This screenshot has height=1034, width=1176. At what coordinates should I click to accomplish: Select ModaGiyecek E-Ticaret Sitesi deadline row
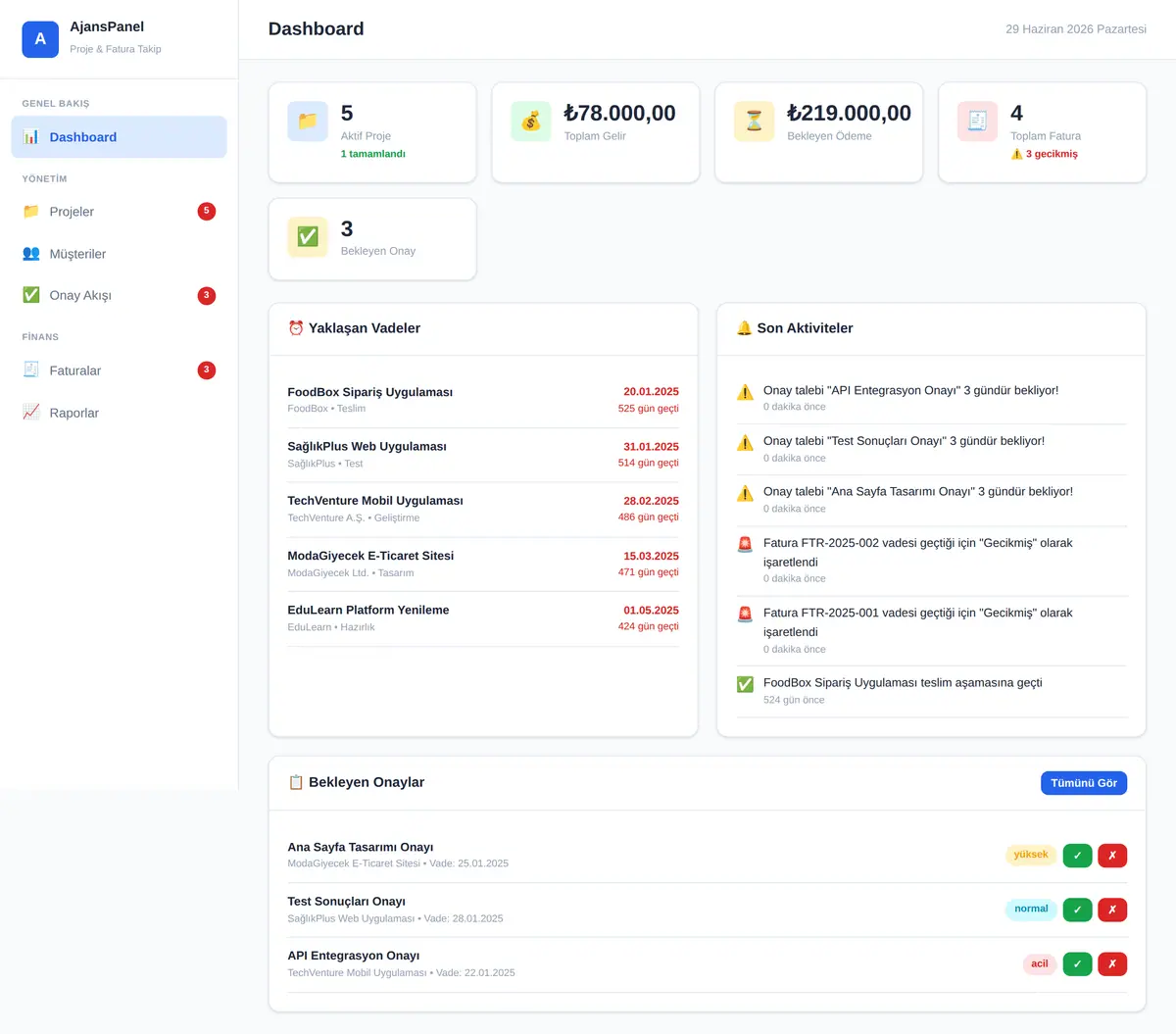(x=483, y=564)
